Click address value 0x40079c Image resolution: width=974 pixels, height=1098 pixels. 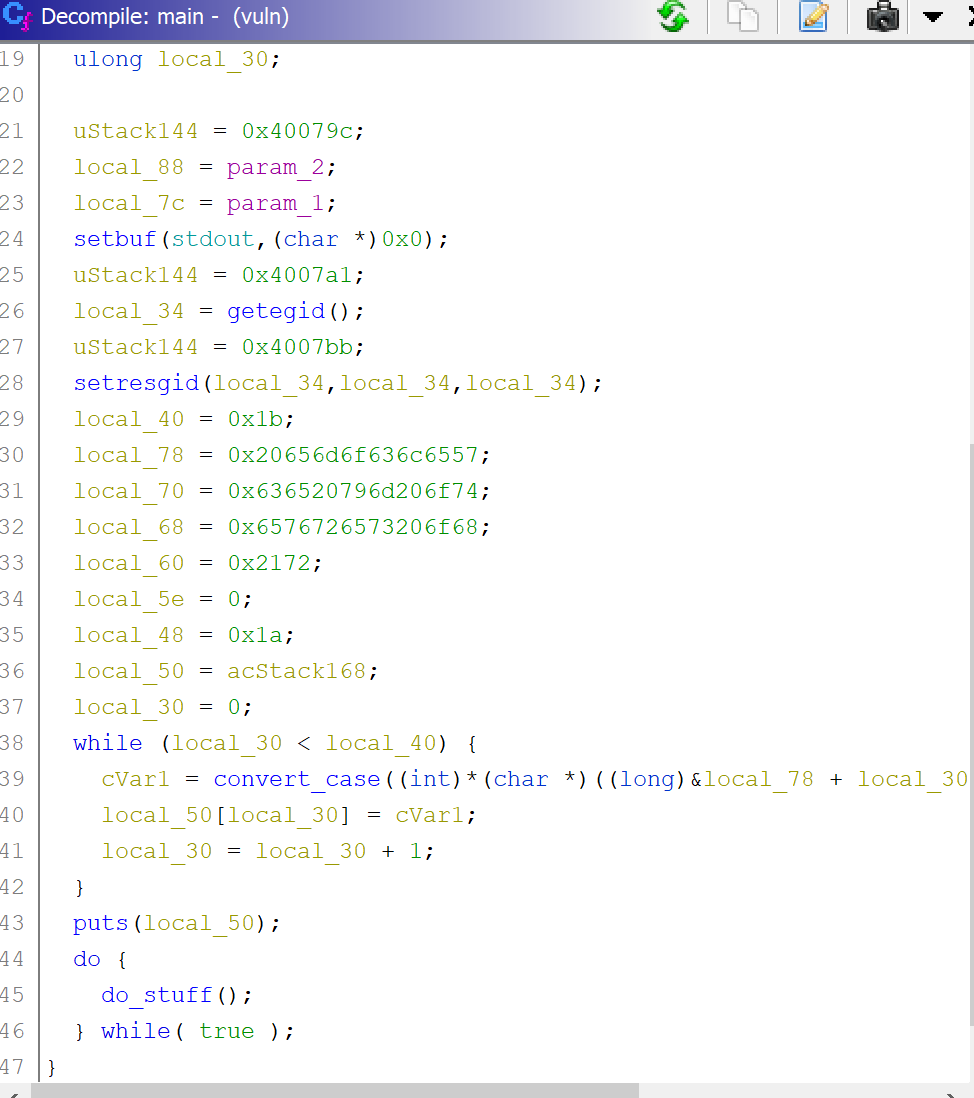pyautogui.click(x=297, y=131)
